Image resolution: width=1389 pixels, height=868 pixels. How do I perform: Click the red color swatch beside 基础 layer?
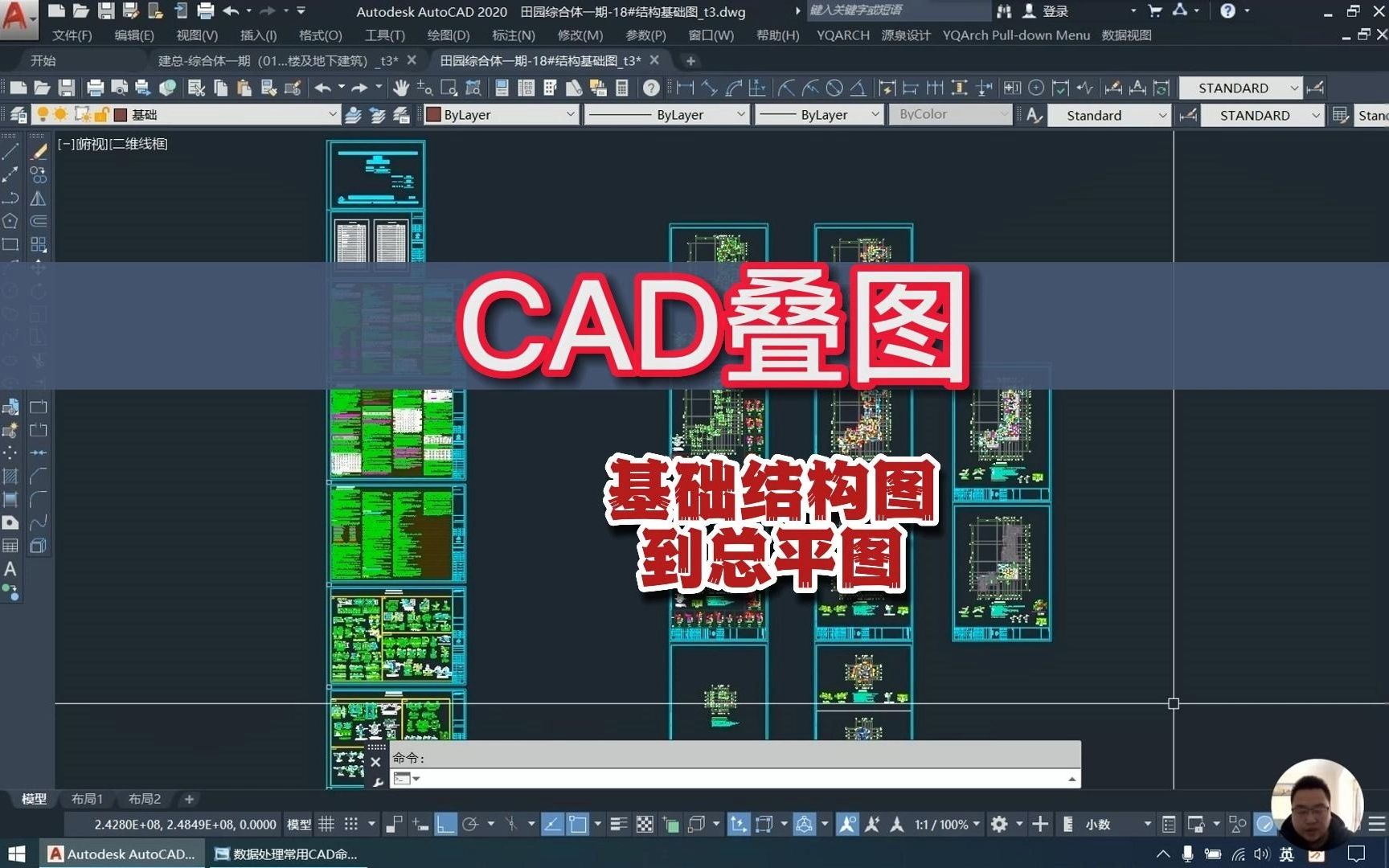[x=119, y=115]
